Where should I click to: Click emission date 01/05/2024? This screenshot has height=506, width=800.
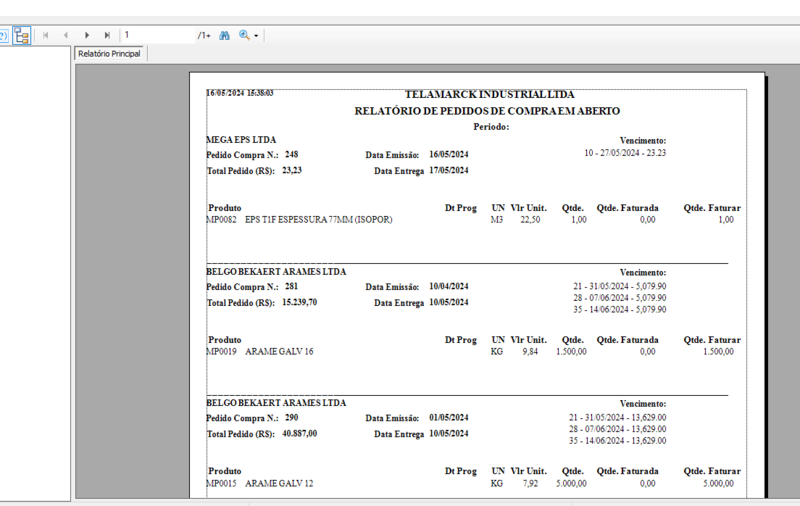point(448,418)
